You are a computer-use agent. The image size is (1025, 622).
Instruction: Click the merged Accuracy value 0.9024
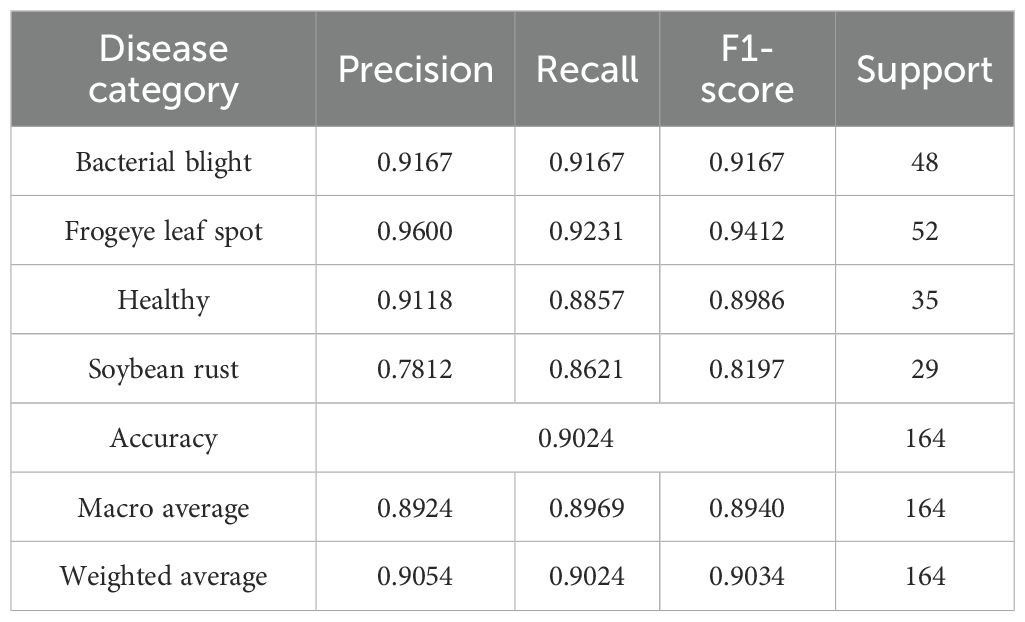pyautogui.click(x=576, y=438)
